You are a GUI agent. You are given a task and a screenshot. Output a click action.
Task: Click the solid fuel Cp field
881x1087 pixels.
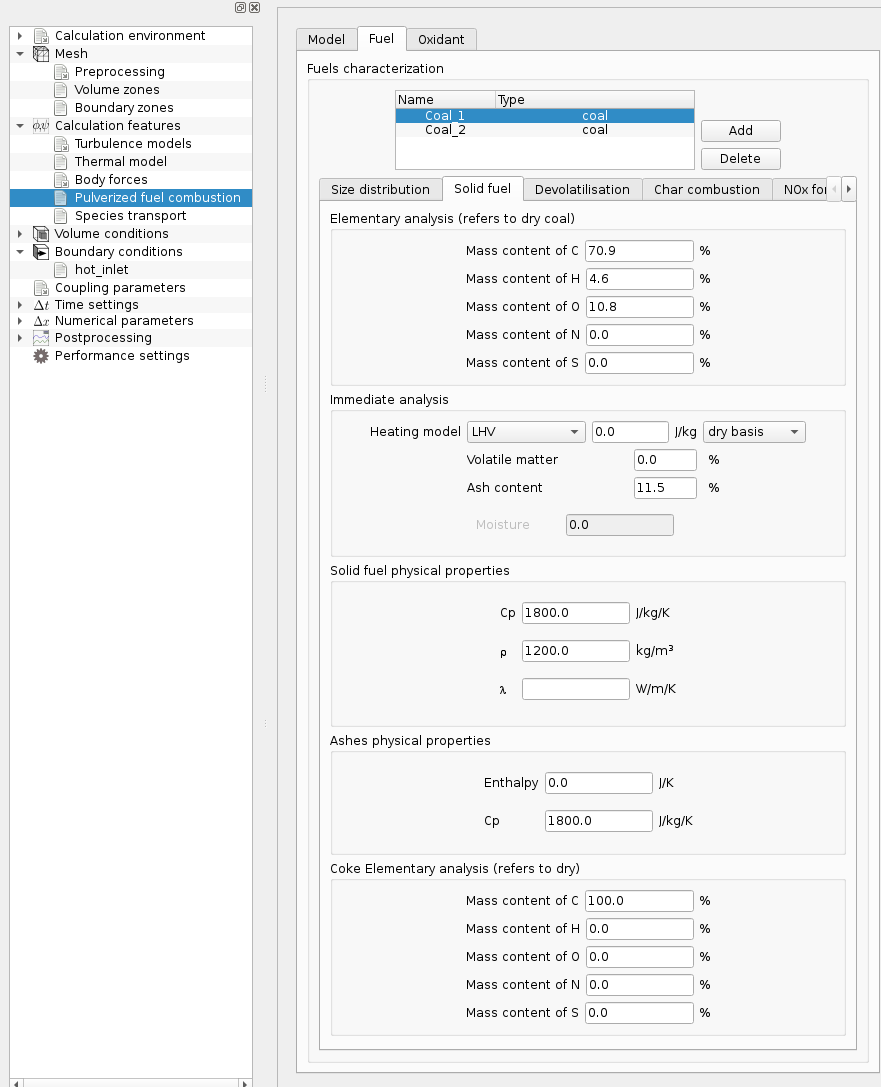tap(575, 613)
